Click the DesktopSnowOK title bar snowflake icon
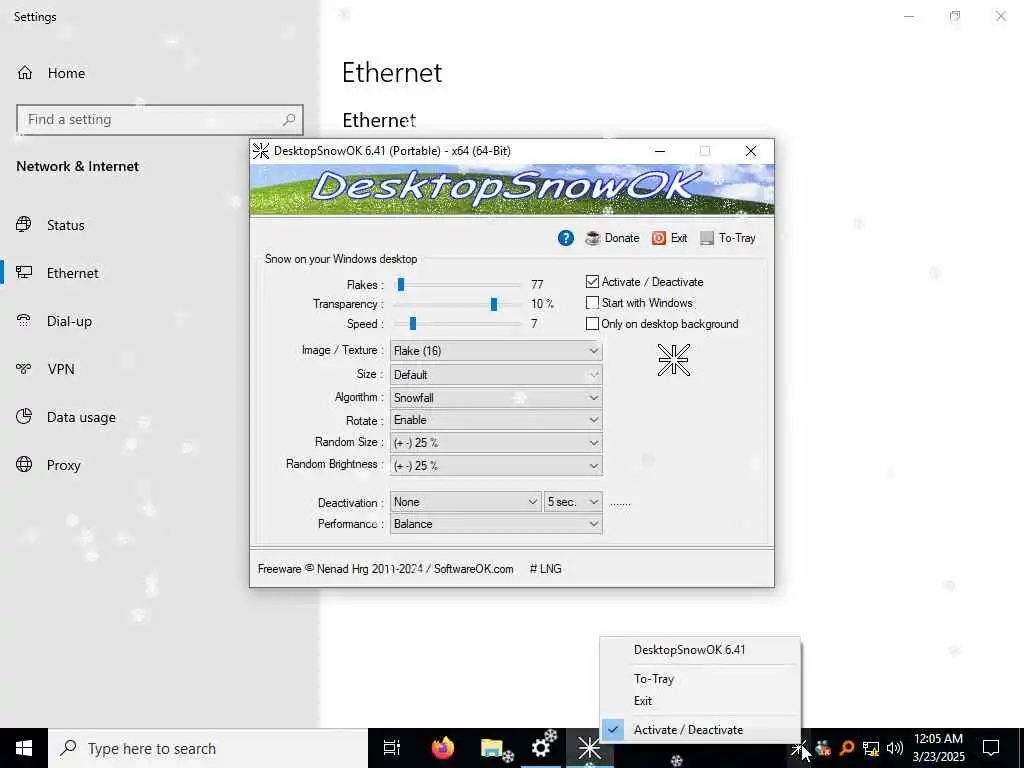The height and width of the screenshot is (768, 1024). pyautogui.click(x=261, y=151)
